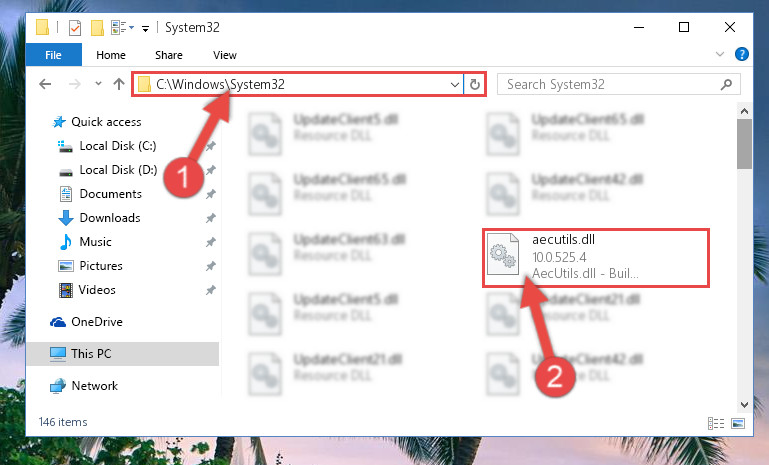Open the Customize Quick Access Toolbar dropdown
Viewport: 769px width, 465px height.
(145, 28)
